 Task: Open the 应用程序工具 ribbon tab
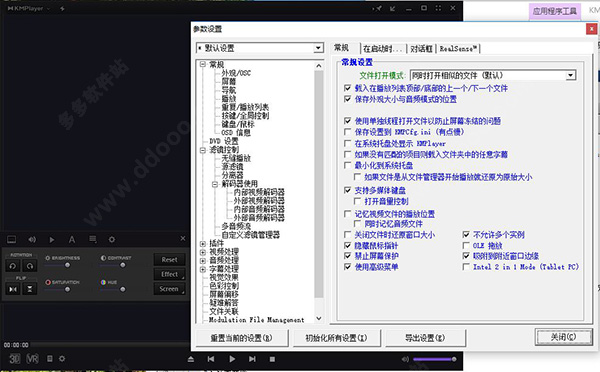554,11
